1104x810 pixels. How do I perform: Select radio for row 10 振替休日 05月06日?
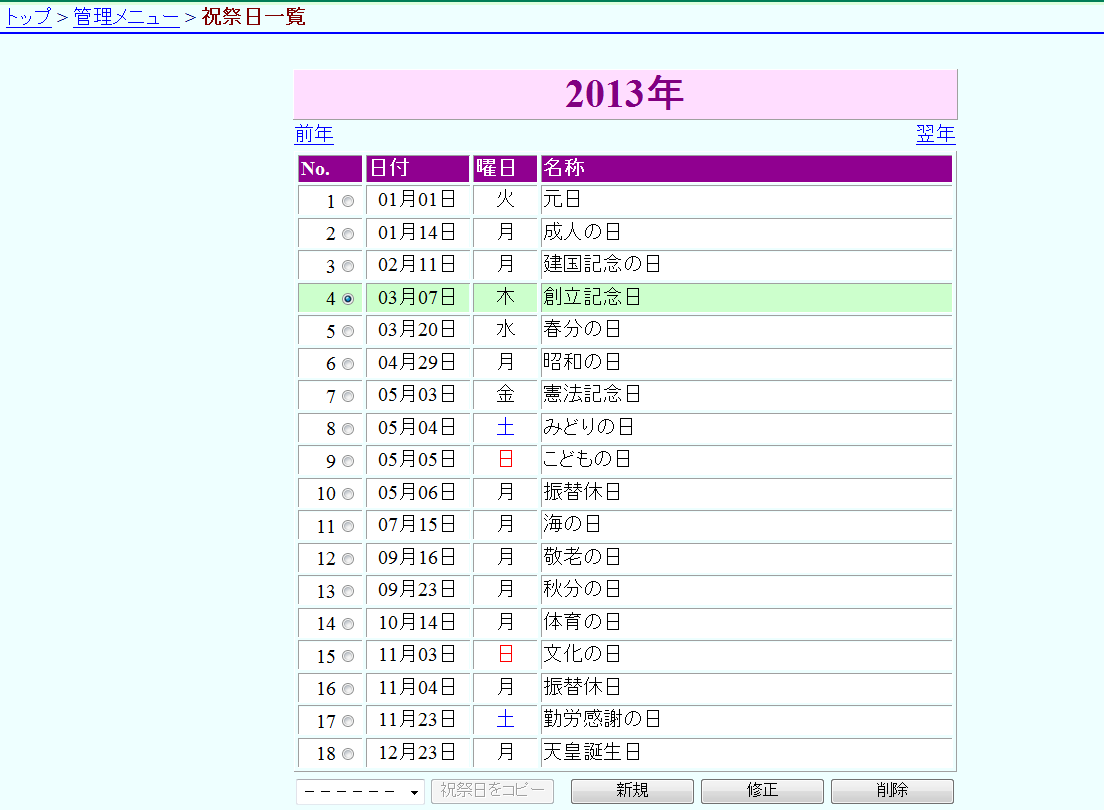pyautogui.click(x=348, y=494)
